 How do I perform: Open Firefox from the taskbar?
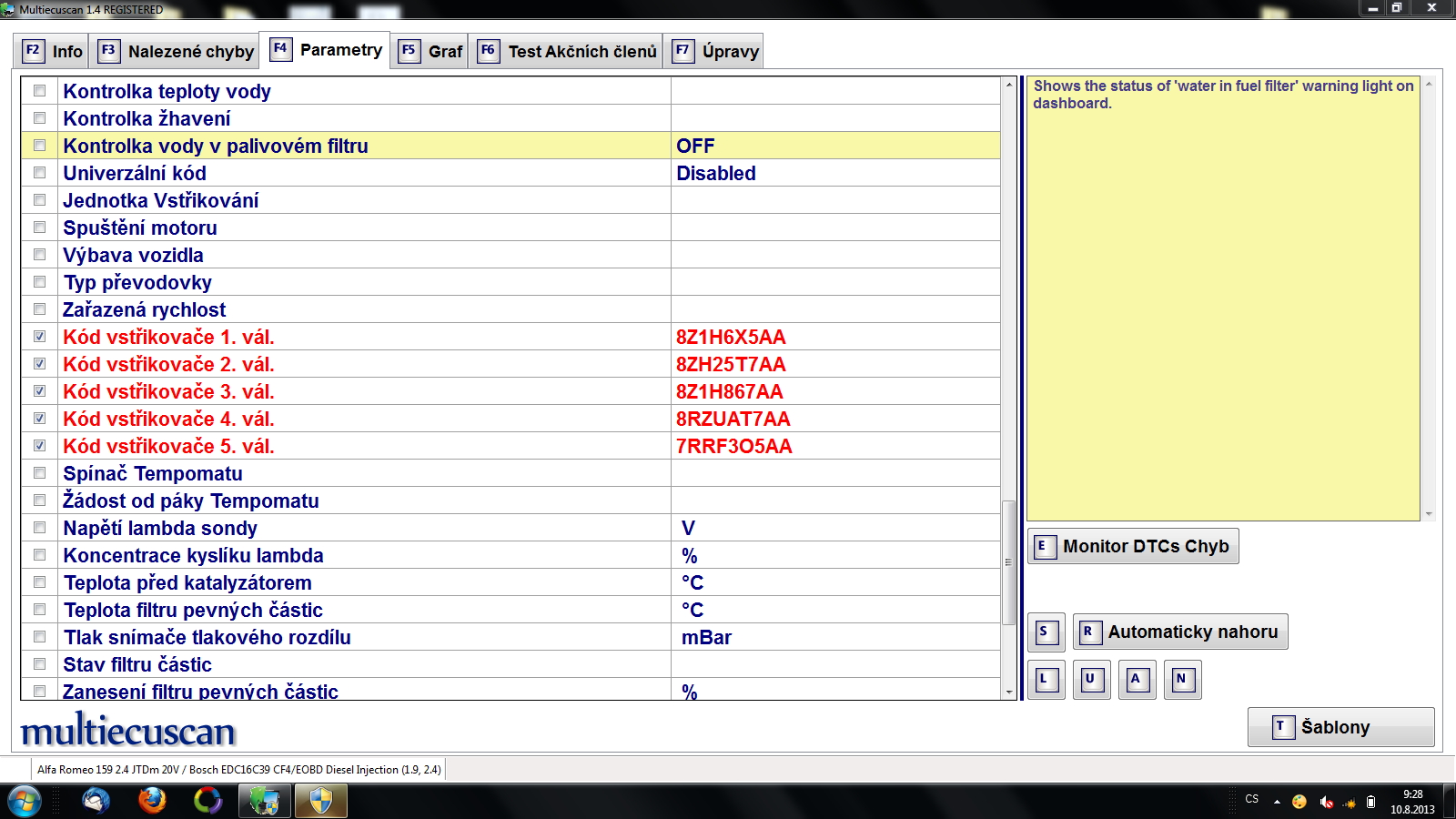tap(152, 801)
